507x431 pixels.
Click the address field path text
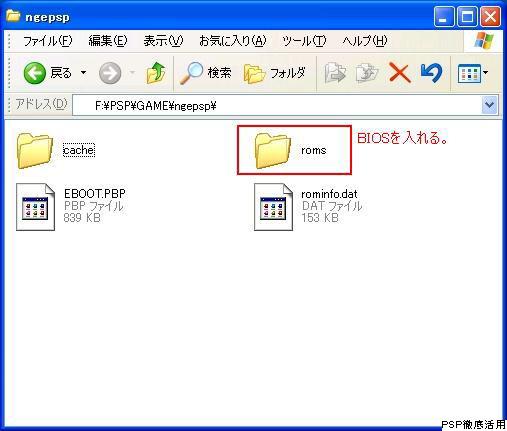156,106
